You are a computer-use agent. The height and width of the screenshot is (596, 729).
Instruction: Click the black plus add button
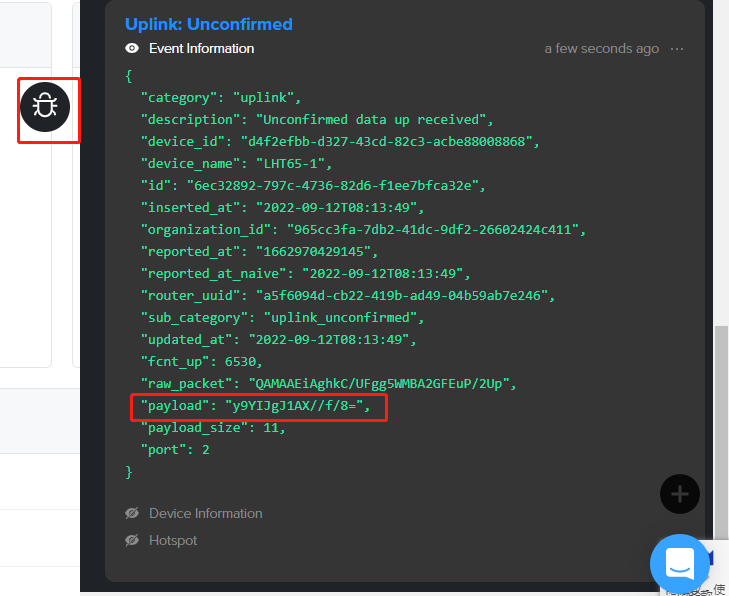(x=680, y=494)
